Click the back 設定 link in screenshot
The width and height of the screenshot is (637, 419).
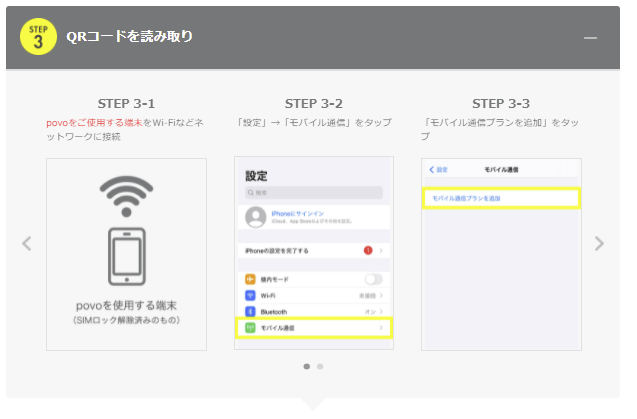pos(438,170)
